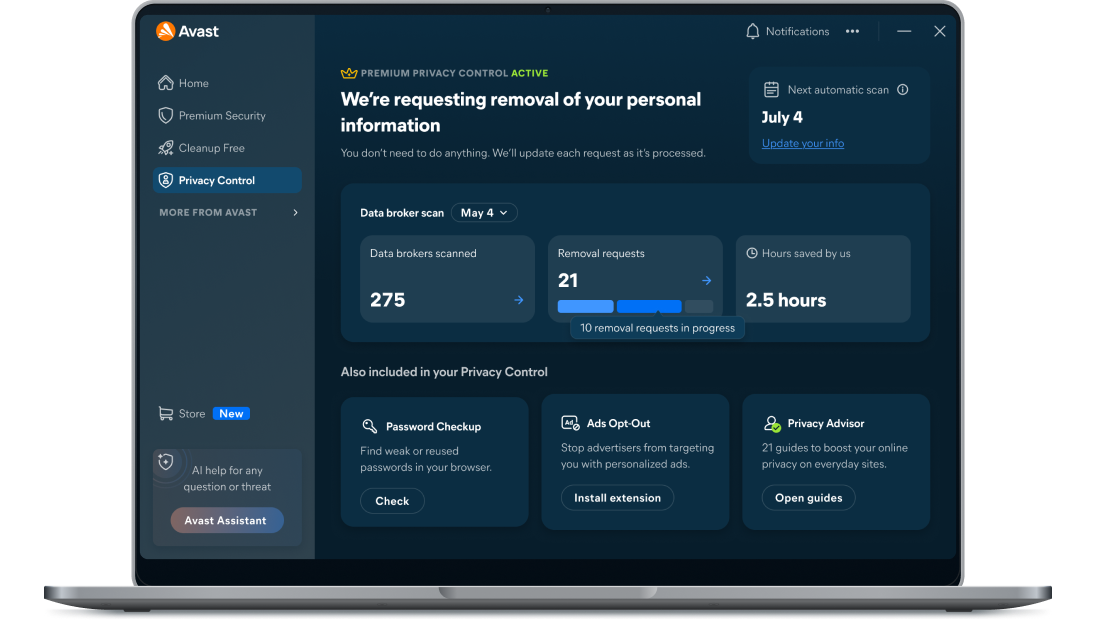Click the July 4 scan date
Viewport: 1096px width, 620px height.
(781, 117)
